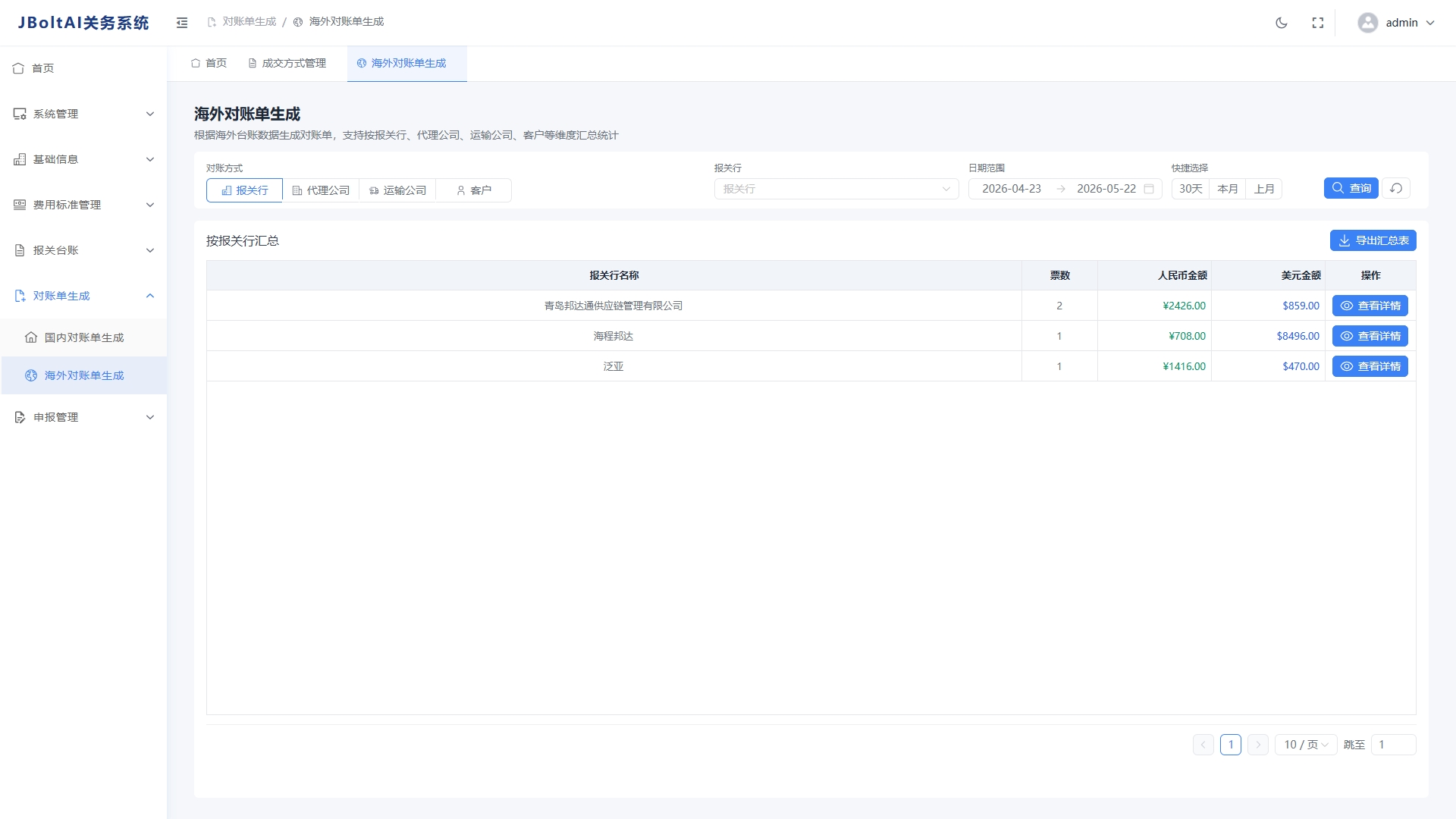Click ¥1416.00 amount cell

[x=1154, y=366]
